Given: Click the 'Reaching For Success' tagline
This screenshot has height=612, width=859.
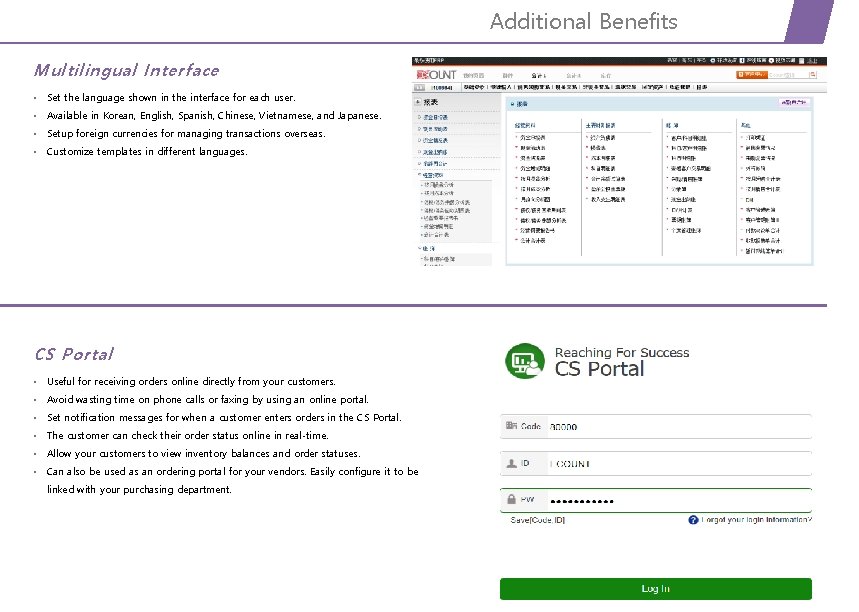Looking at the screenshot, I should [x=622, y=352].
